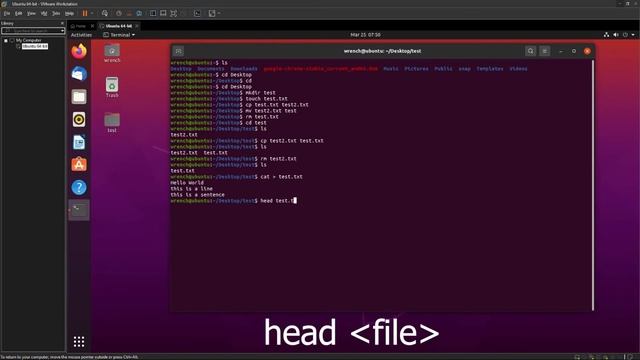The height and width of the screenshot is (360, 640).
Task: Select the Trash icon on desktop
Action: (112, 87)
